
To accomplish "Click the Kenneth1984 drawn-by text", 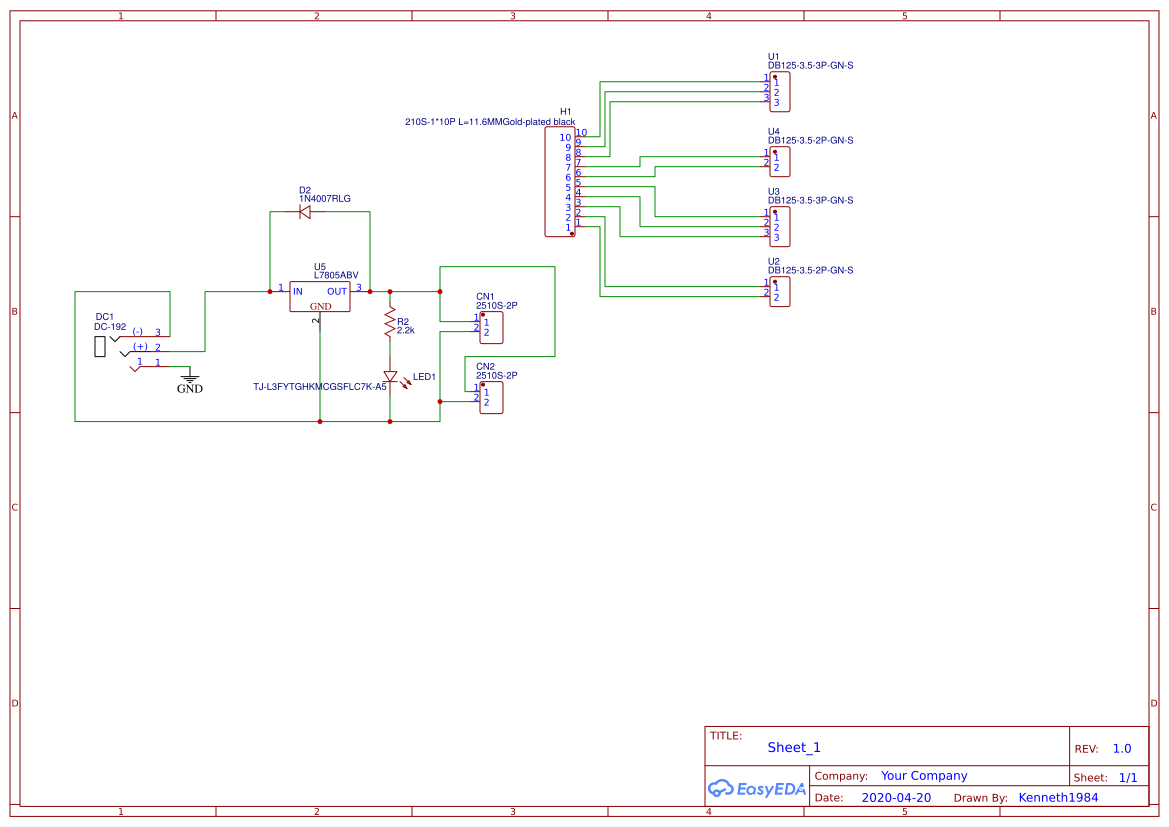I will point(1059,797).
